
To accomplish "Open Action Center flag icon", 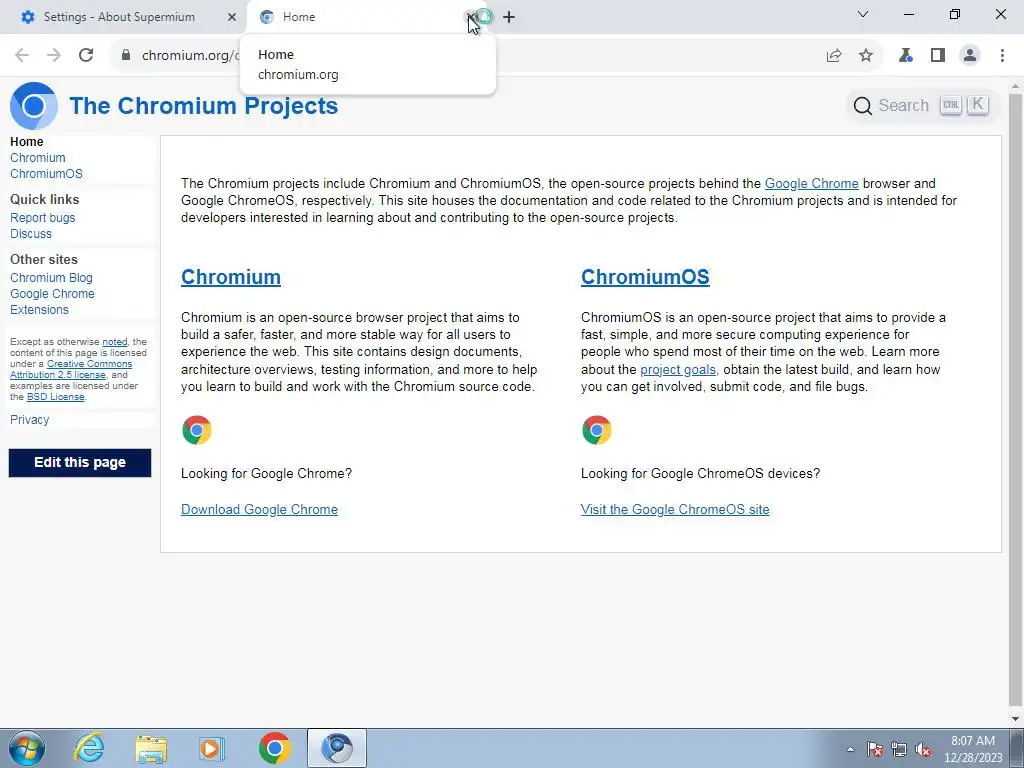I will tap(875, 749).
